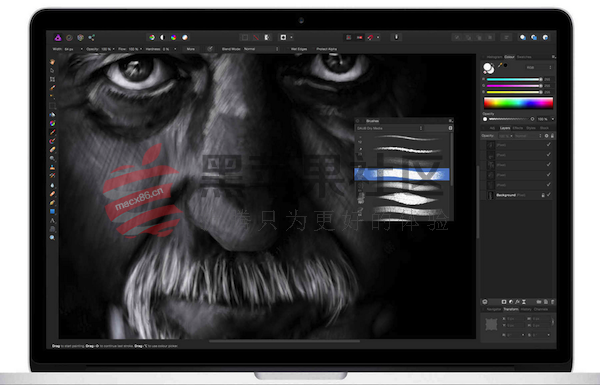600x385 pixels.
Task: Select the View hand tool
Action: (x=52, y=62)
